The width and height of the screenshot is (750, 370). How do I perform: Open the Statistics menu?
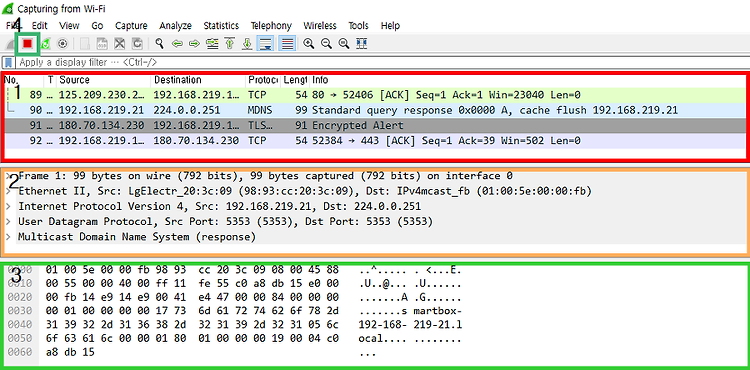221,26
